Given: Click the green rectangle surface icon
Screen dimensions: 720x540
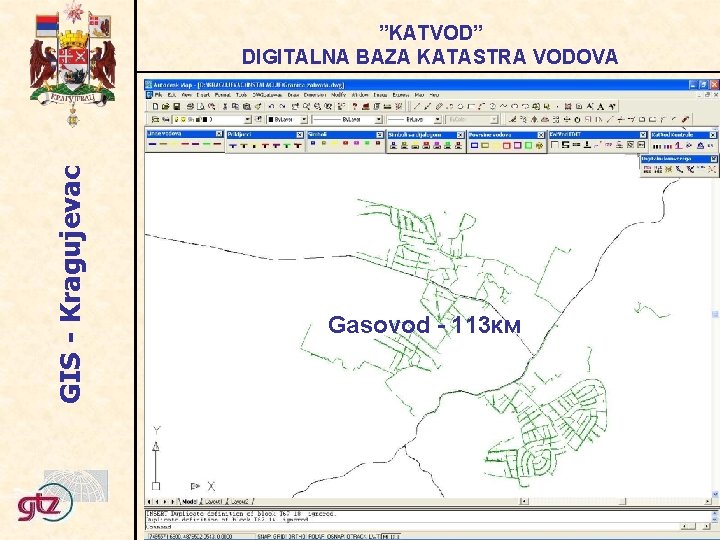Looking at the screenshot, I should click(x=529, y=146).
